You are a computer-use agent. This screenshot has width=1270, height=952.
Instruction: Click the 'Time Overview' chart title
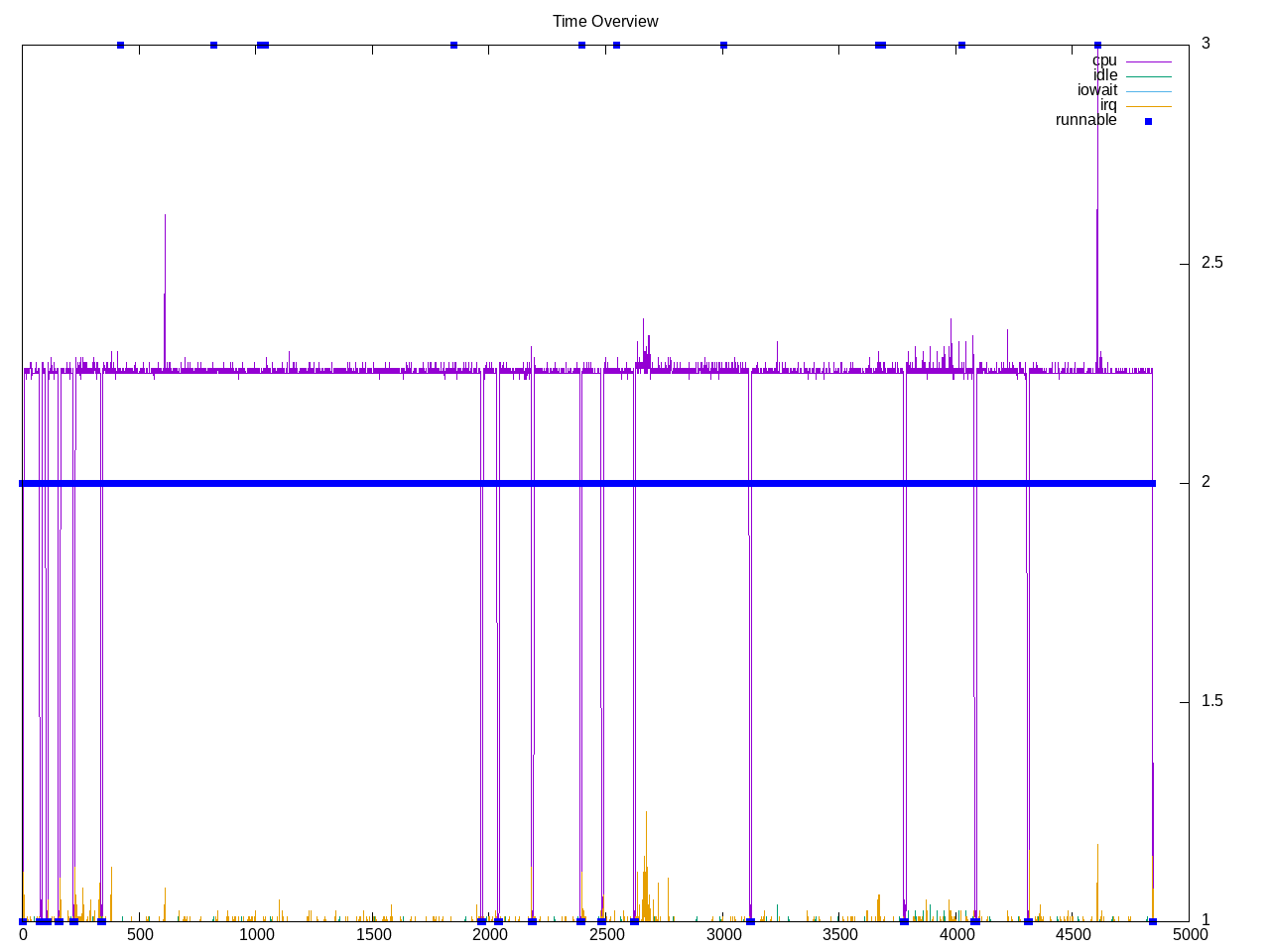click(605, 21)
